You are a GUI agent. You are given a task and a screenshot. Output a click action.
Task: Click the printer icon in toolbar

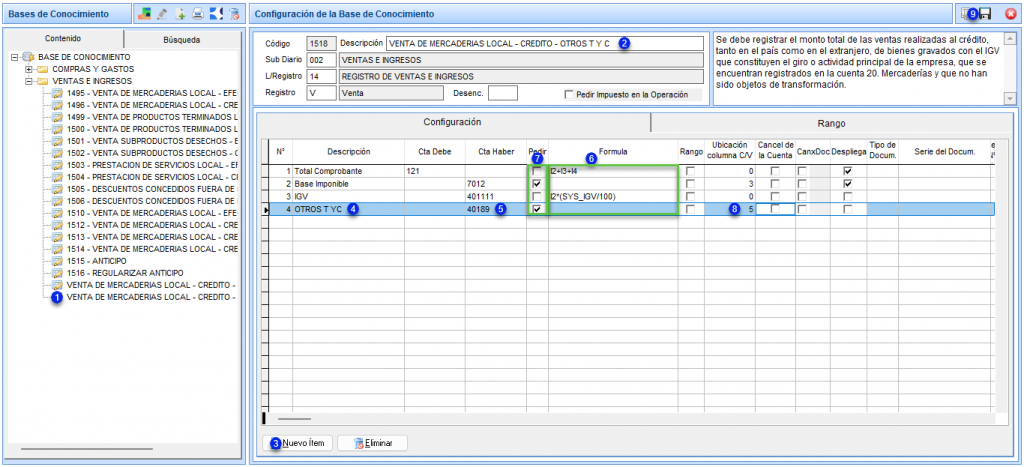(x=198, y=12)
